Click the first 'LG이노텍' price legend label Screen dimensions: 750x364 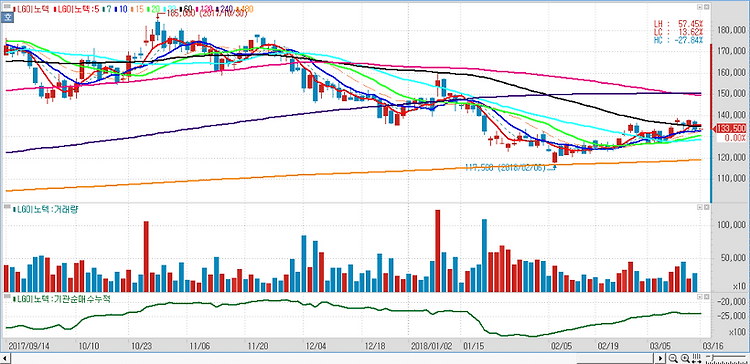[x=32, y=9]
